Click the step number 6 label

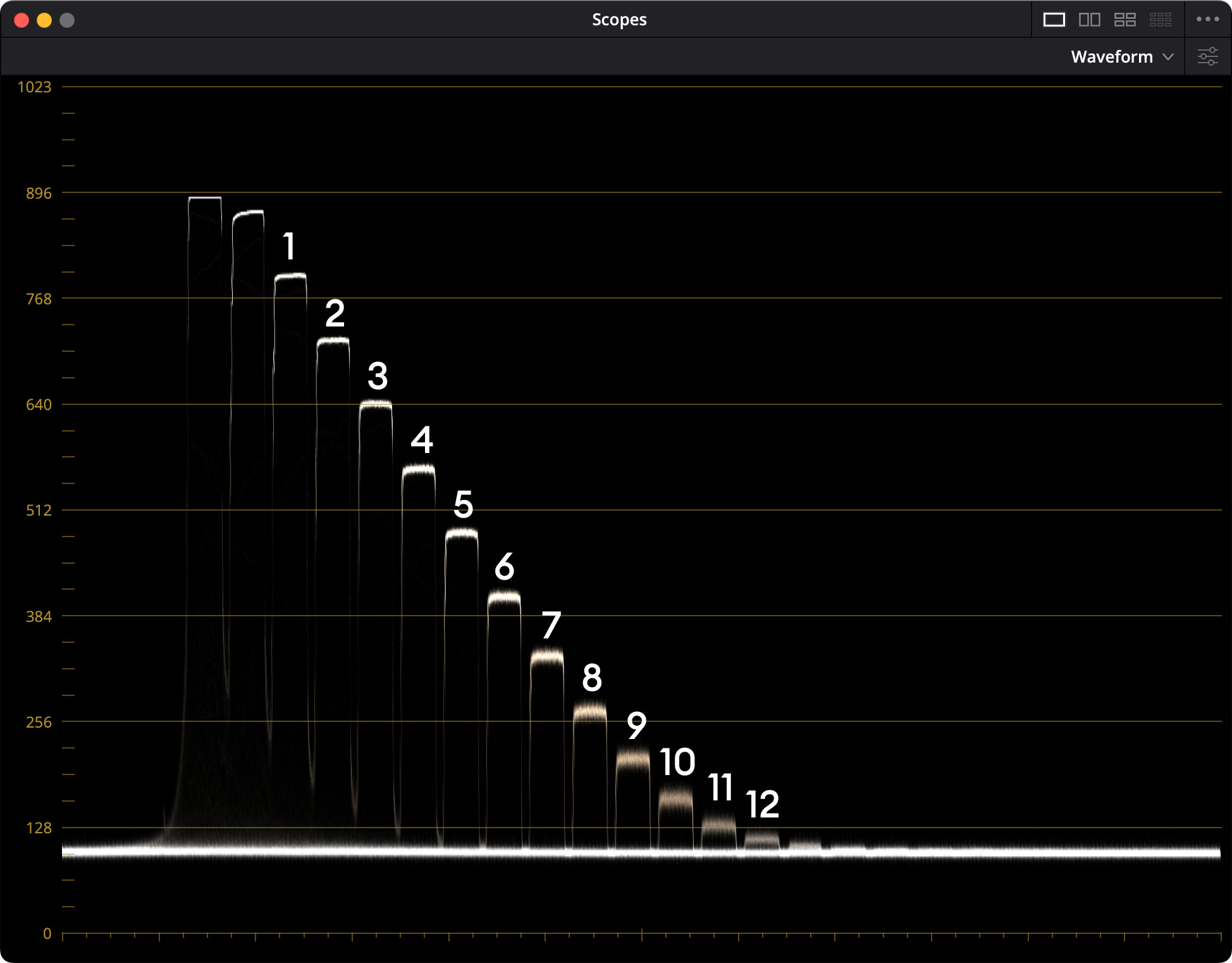pyautogui.click(x=504, y=566)
